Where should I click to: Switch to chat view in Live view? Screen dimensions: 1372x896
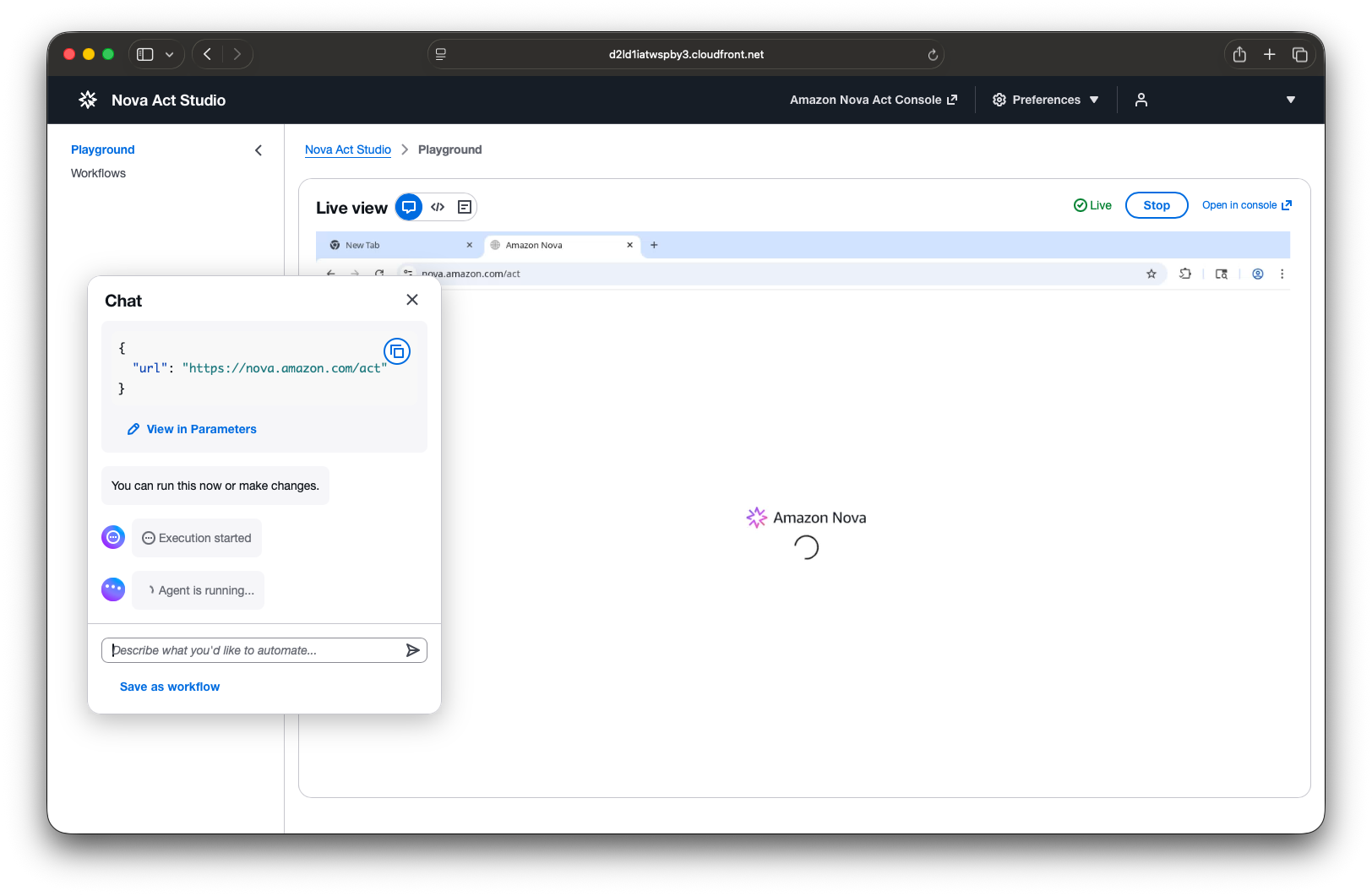[409, 207]
